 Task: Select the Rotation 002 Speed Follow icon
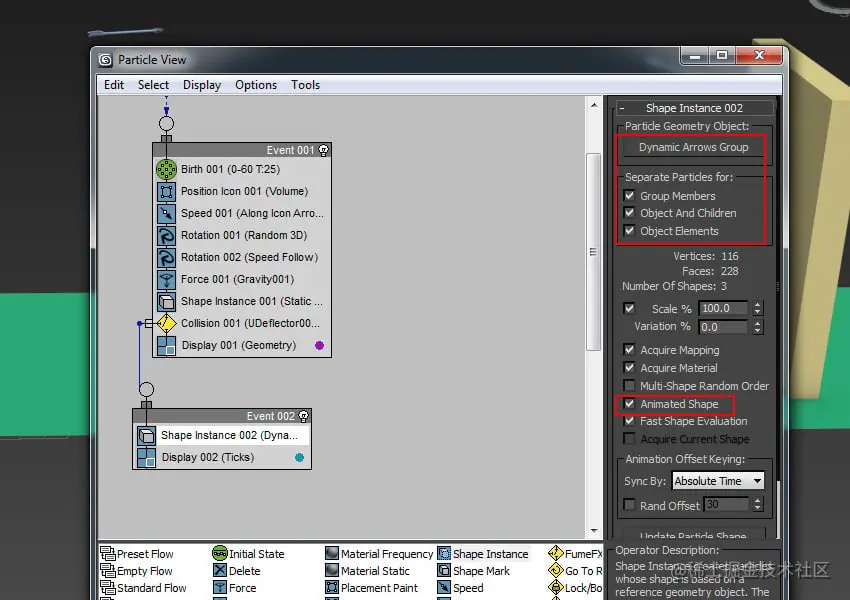tap(166, 257)
